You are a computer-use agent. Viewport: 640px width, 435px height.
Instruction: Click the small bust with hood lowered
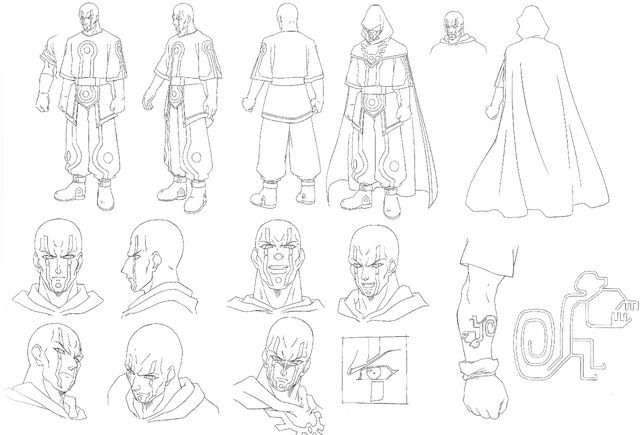tap(458, 33)
